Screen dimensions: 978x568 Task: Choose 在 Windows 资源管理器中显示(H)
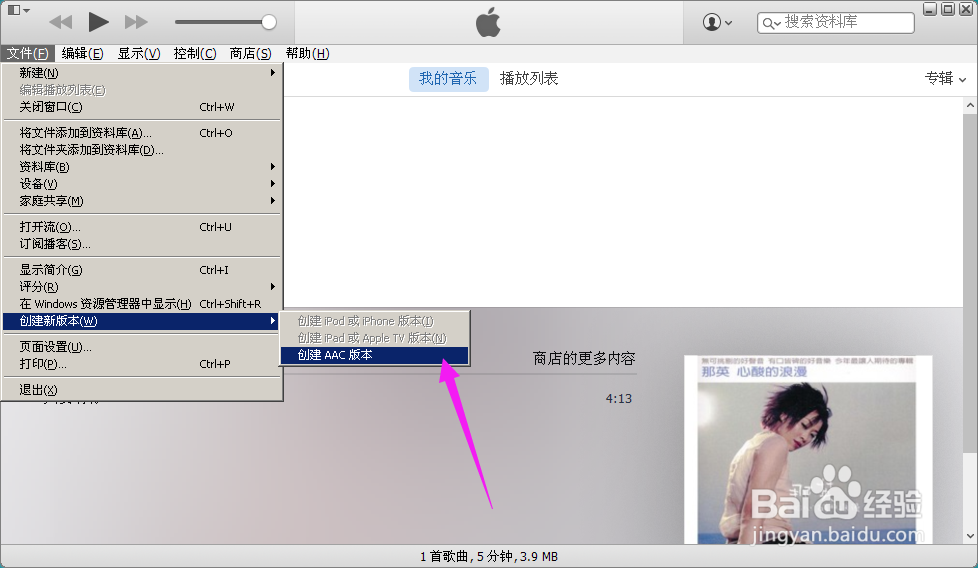point(142,304)
